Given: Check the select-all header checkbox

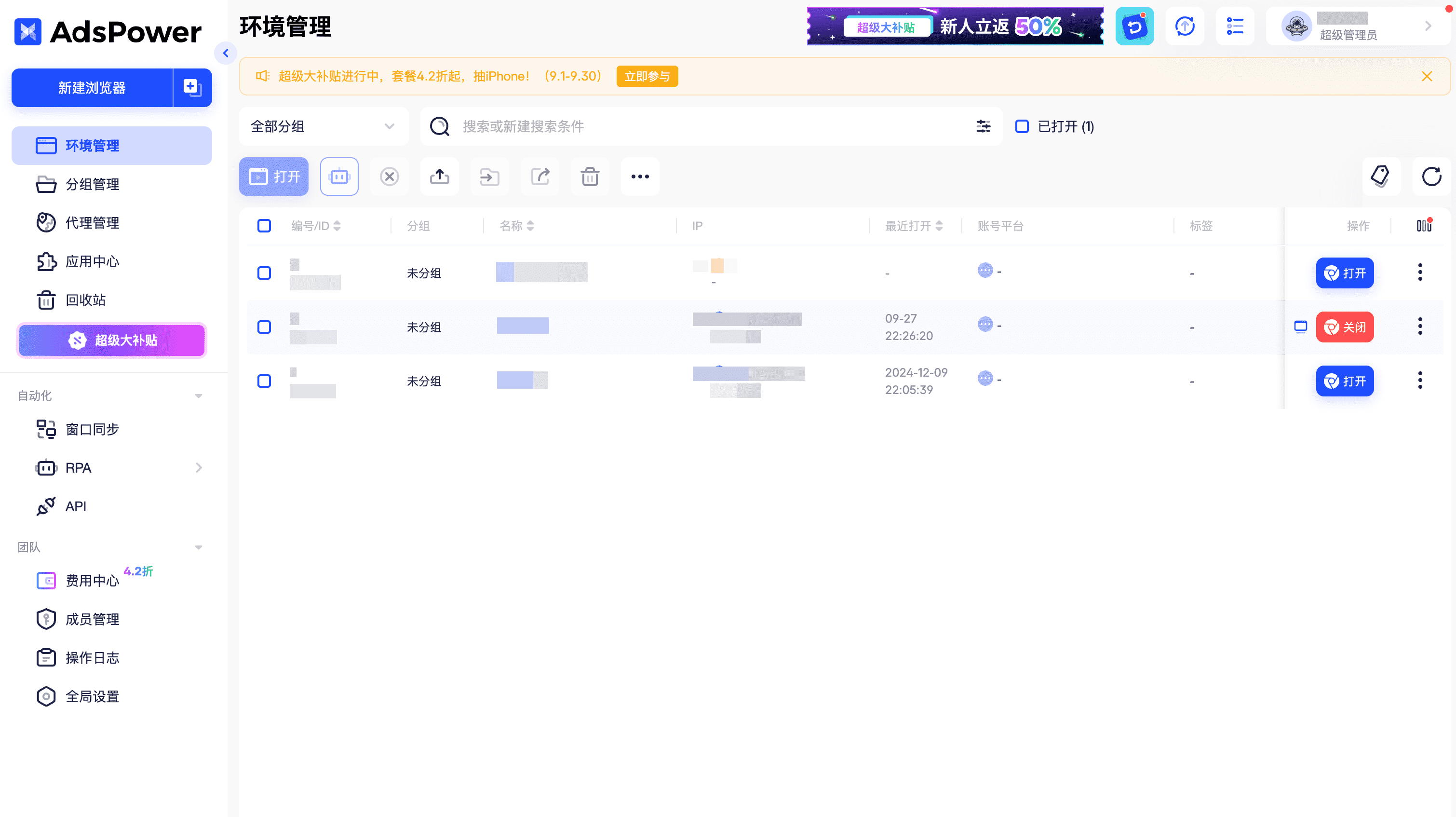Looking at the screenshot, I should [x=264, y=226].
